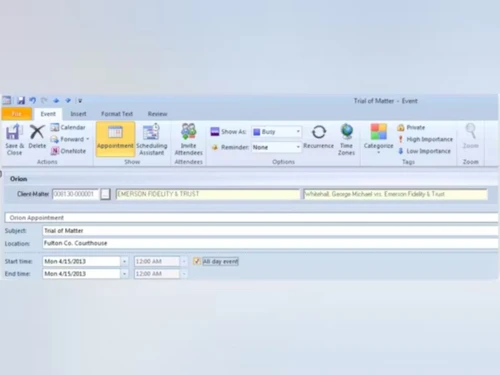Click the quick access Save icon
Screen dimensions: 500x375
click(21, 100)
